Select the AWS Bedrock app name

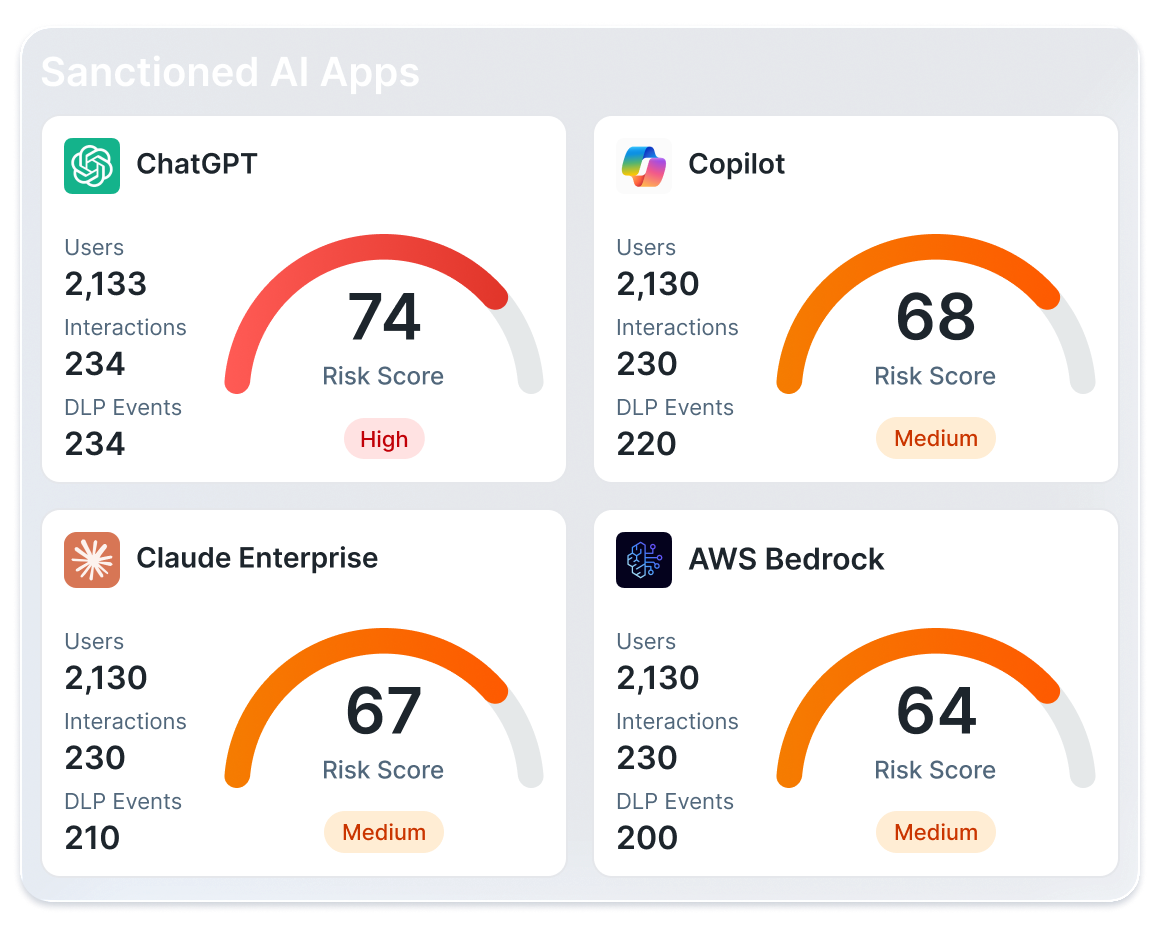(786, 559)
